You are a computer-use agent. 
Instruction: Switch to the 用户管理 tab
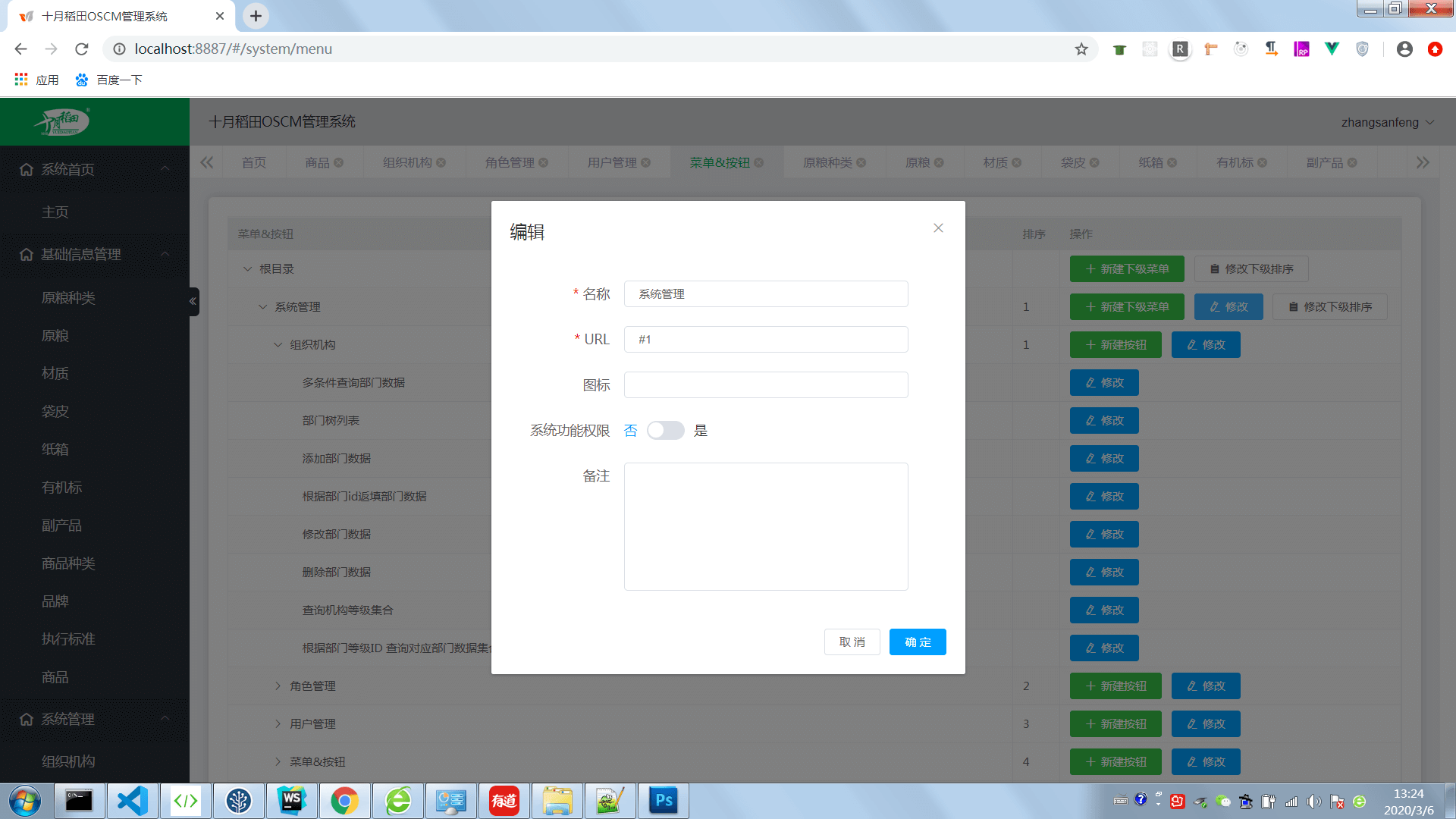611,163
